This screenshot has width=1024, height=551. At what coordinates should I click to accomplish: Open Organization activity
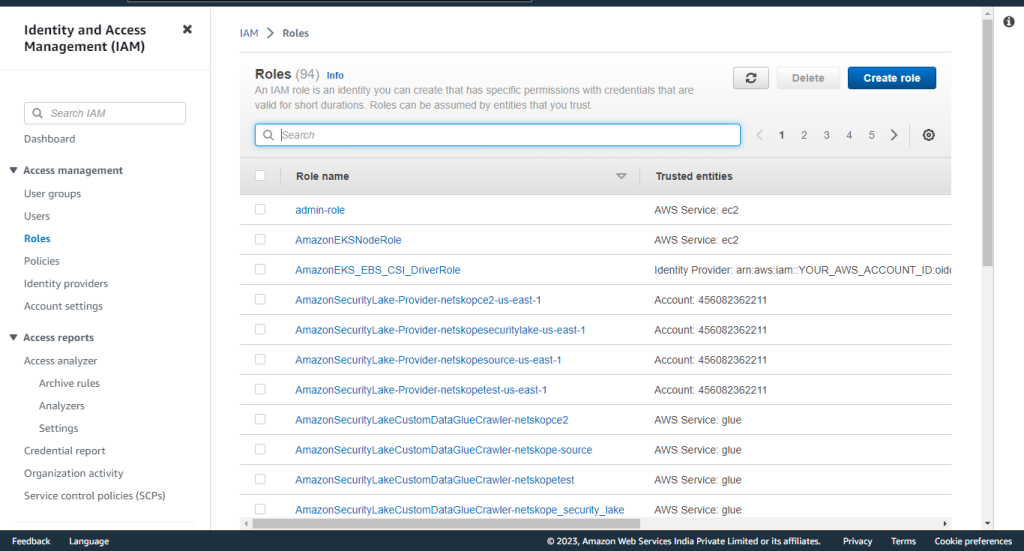(x=74, y=473)
